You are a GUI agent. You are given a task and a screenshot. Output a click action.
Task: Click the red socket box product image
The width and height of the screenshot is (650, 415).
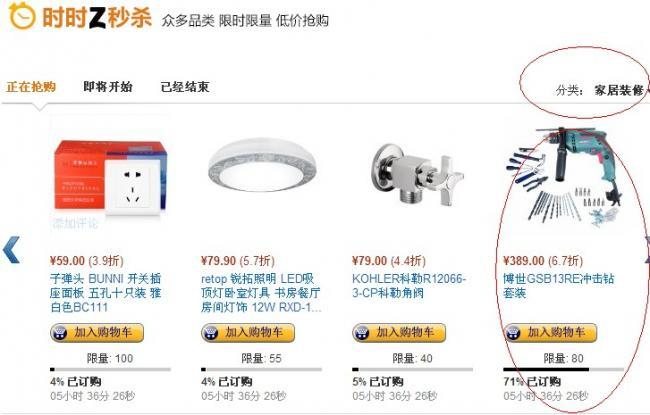(x=110, y=178)
